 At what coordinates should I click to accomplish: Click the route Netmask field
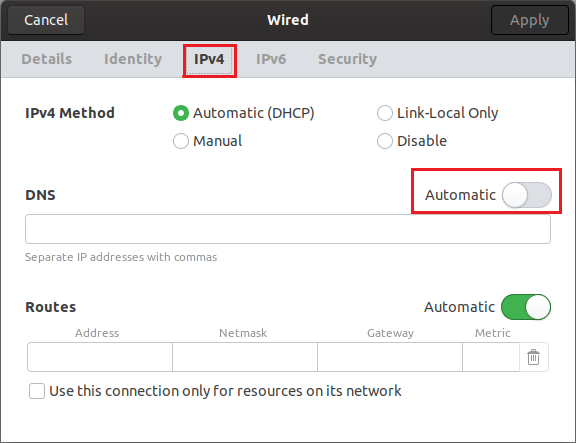[x=245, y=357]
